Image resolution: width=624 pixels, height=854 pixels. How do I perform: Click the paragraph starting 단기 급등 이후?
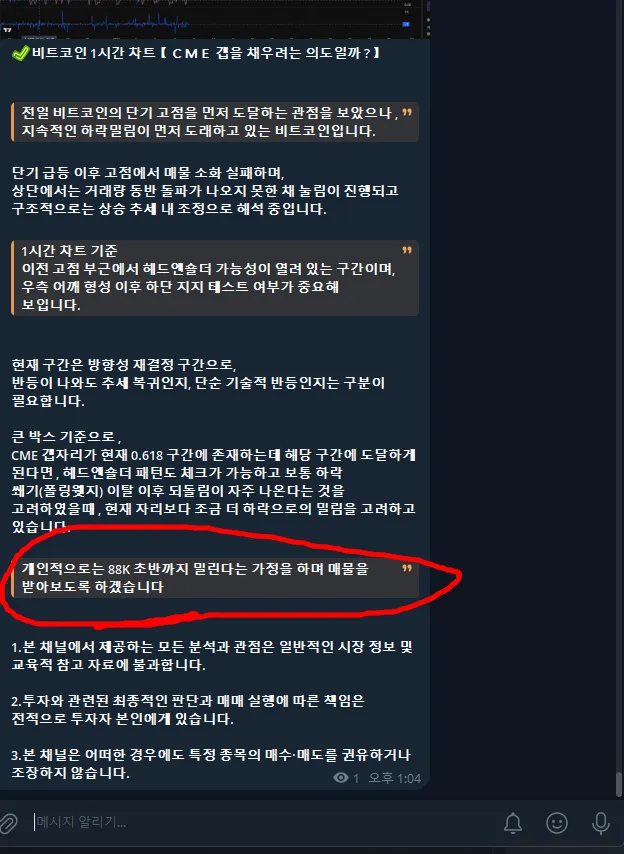click(x=205, y=191)
